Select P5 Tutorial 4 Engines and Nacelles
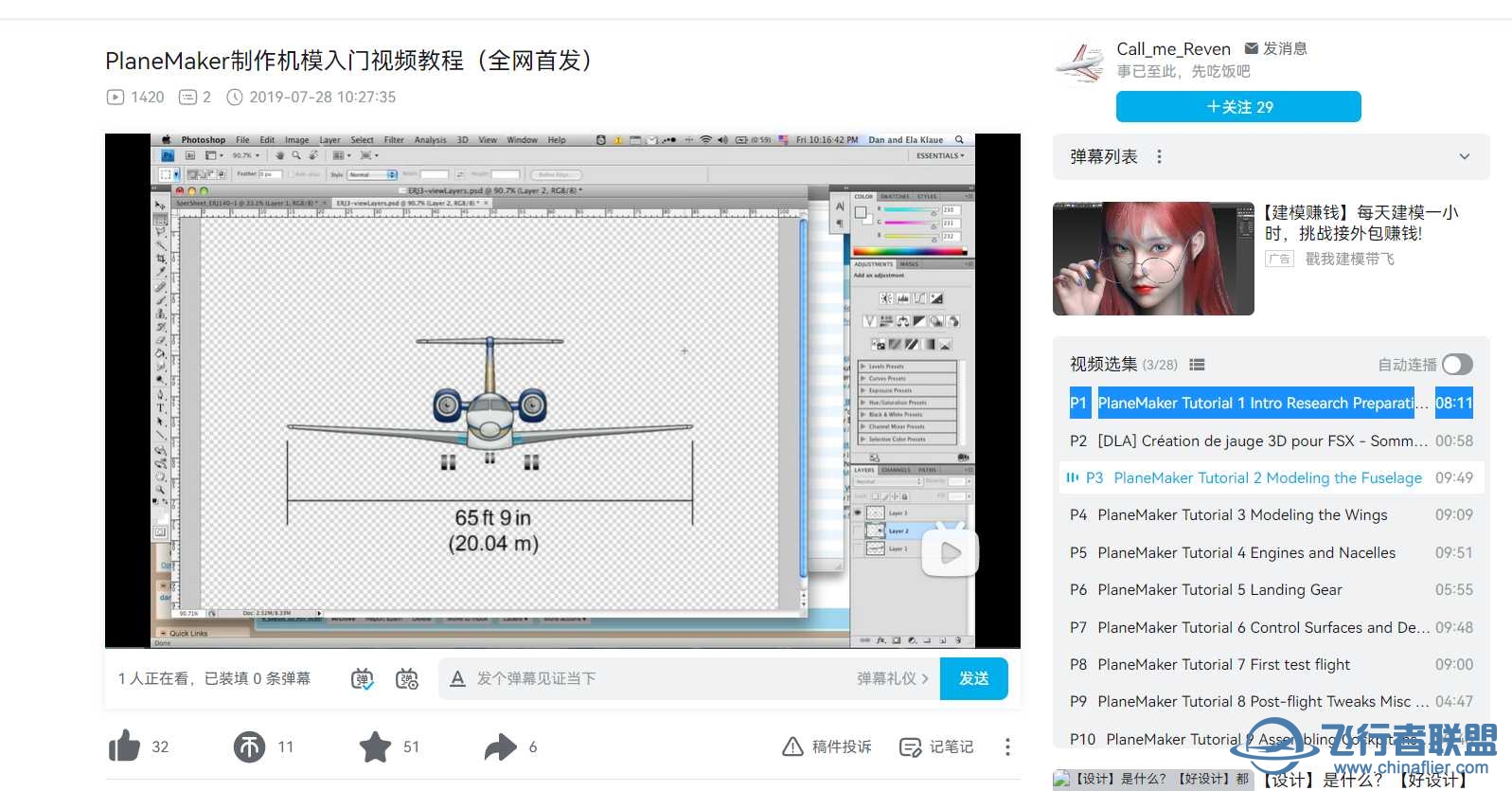This screenshot has width=1512, height=791. [x=1271, y=552]
